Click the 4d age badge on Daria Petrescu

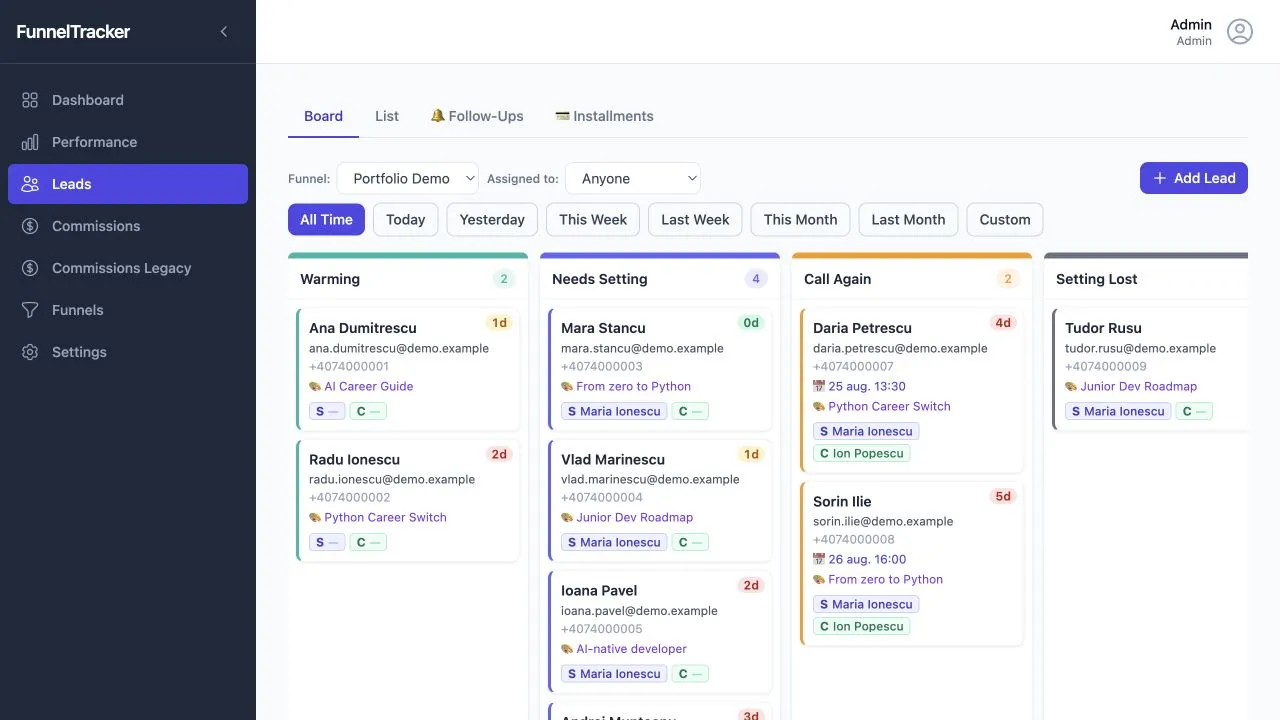[1002, 323]
